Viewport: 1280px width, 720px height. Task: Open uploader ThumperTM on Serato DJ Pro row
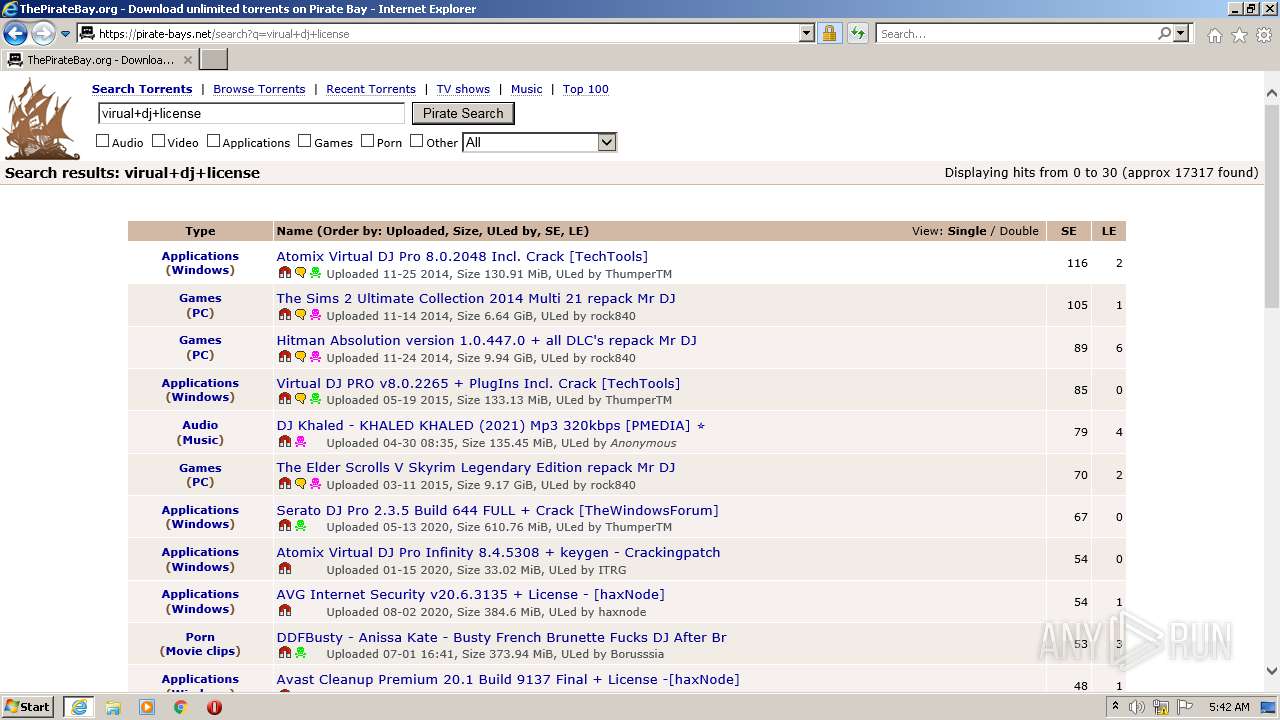(x=639, y=527)
